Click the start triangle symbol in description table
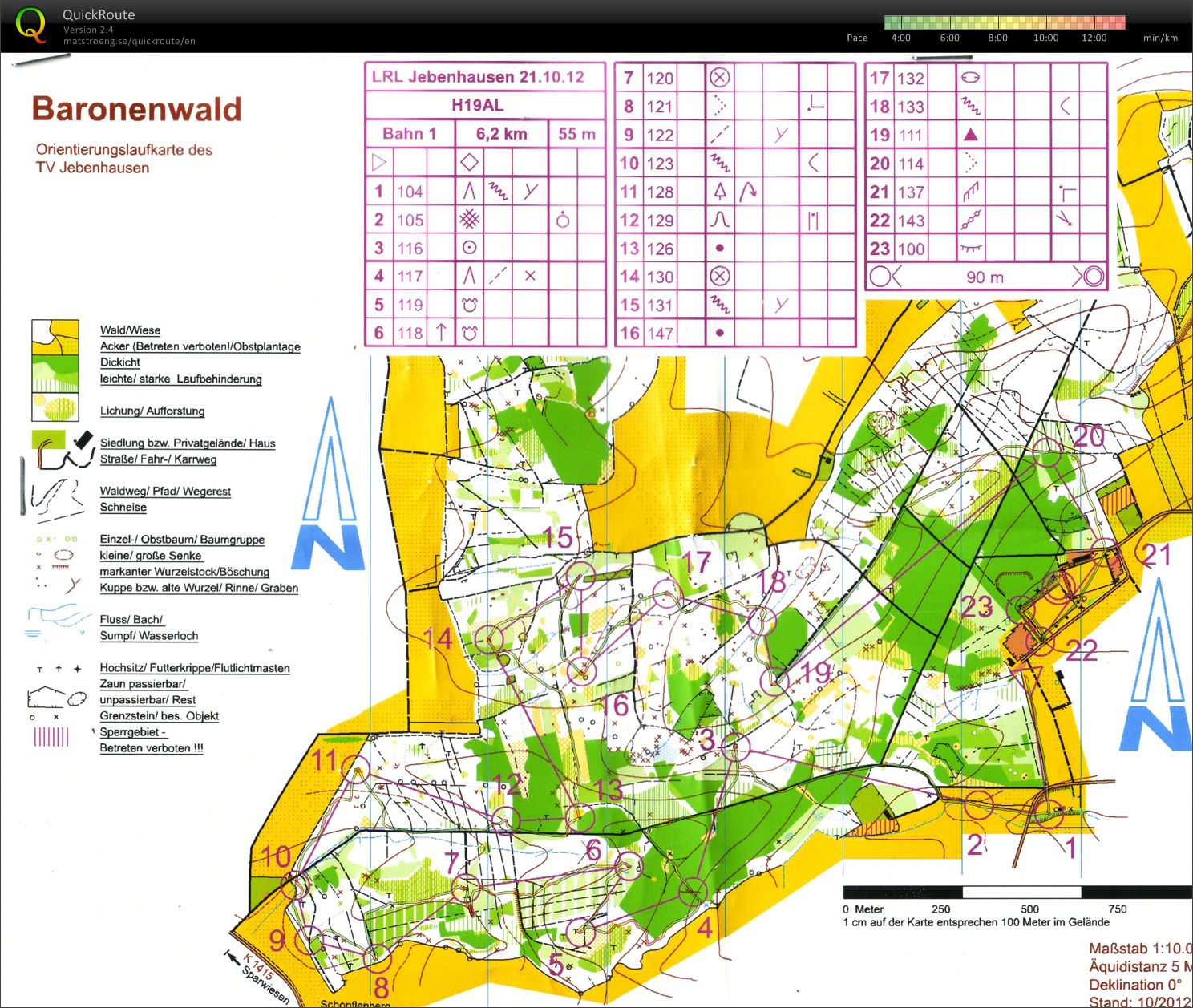This screenshot has width=1193, height=1008. 378,163
